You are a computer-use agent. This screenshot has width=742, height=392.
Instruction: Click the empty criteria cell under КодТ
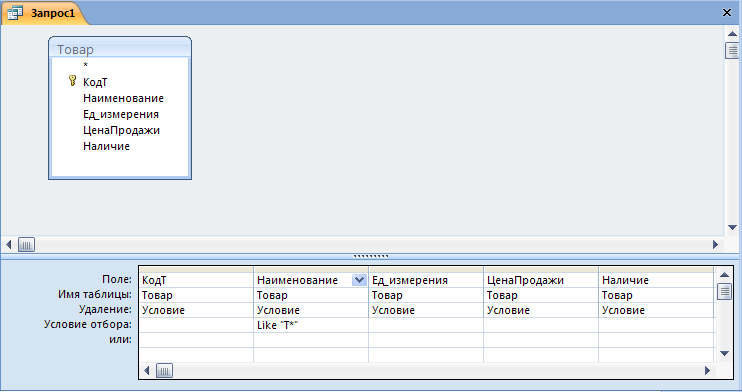click(196, 325)
